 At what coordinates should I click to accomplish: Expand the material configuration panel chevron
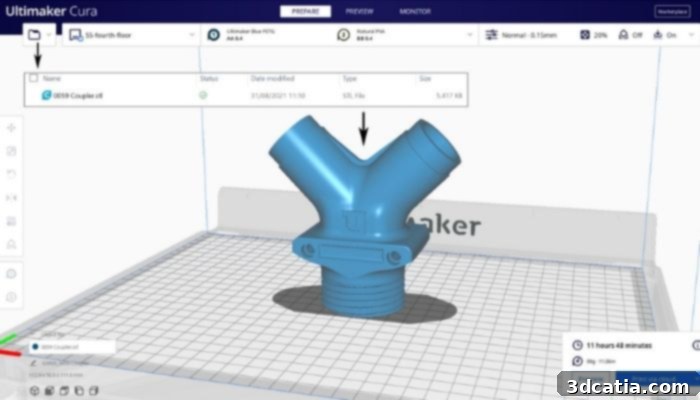click(470, 35)
